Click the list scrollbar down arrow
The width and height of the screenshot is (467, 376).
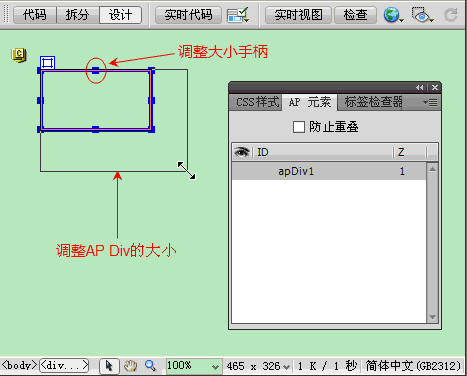pyautogui.click(x=432, y=317)
